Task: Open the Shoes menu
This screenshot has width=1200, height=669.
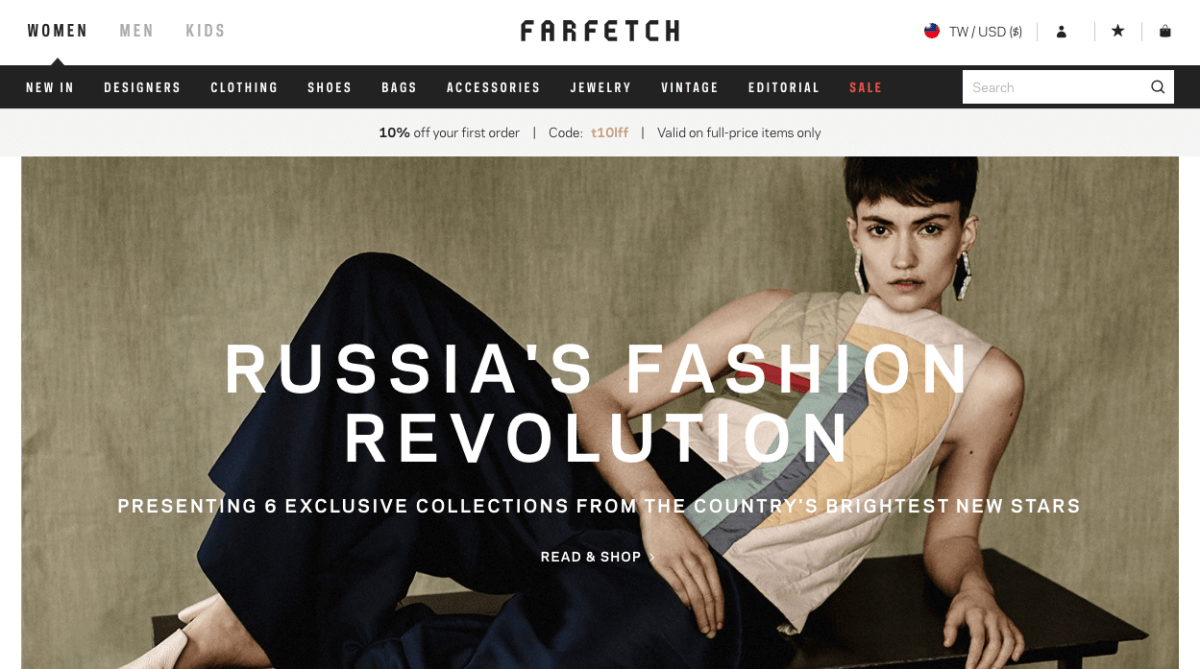Action: (x=330, y=88)
